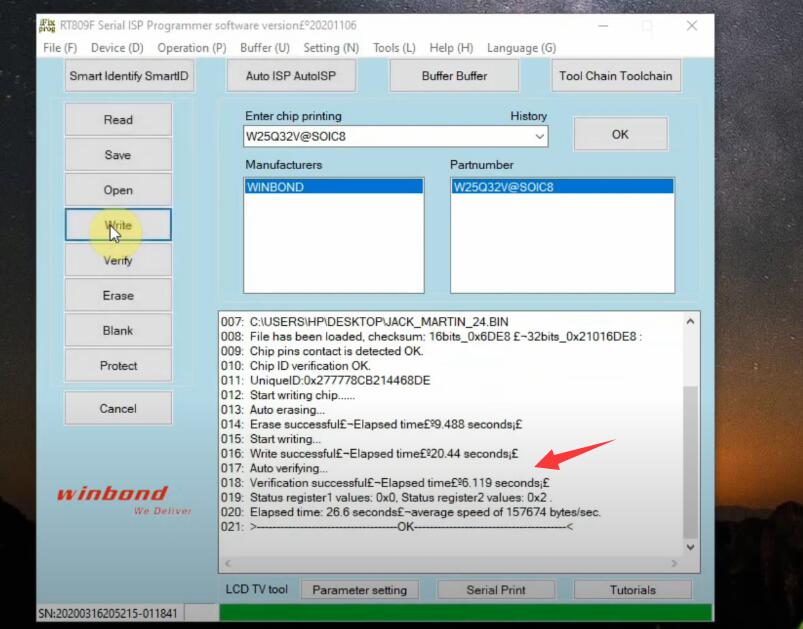Open the Operation (P) menu
Screen dimensions: 803x629
pos(192,48)
